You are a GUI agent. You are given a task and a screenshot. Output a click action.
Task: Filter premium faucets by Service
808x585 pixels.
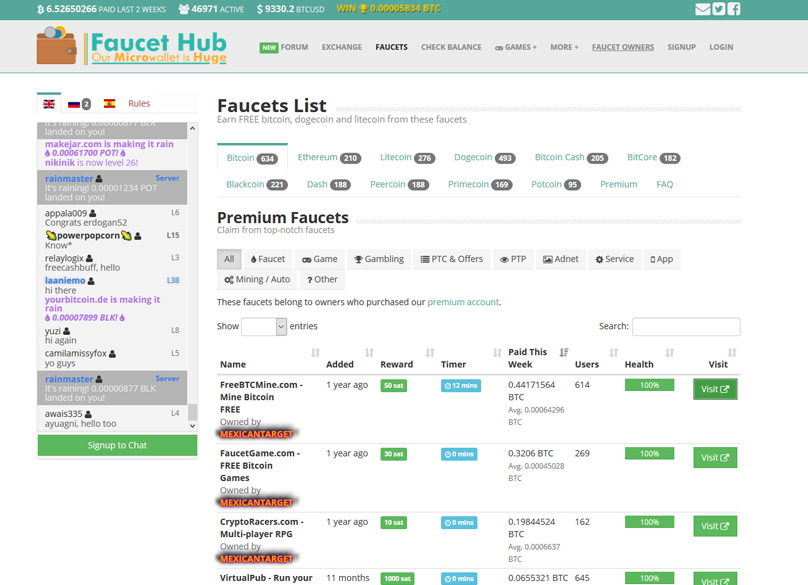tap(614, 259)
